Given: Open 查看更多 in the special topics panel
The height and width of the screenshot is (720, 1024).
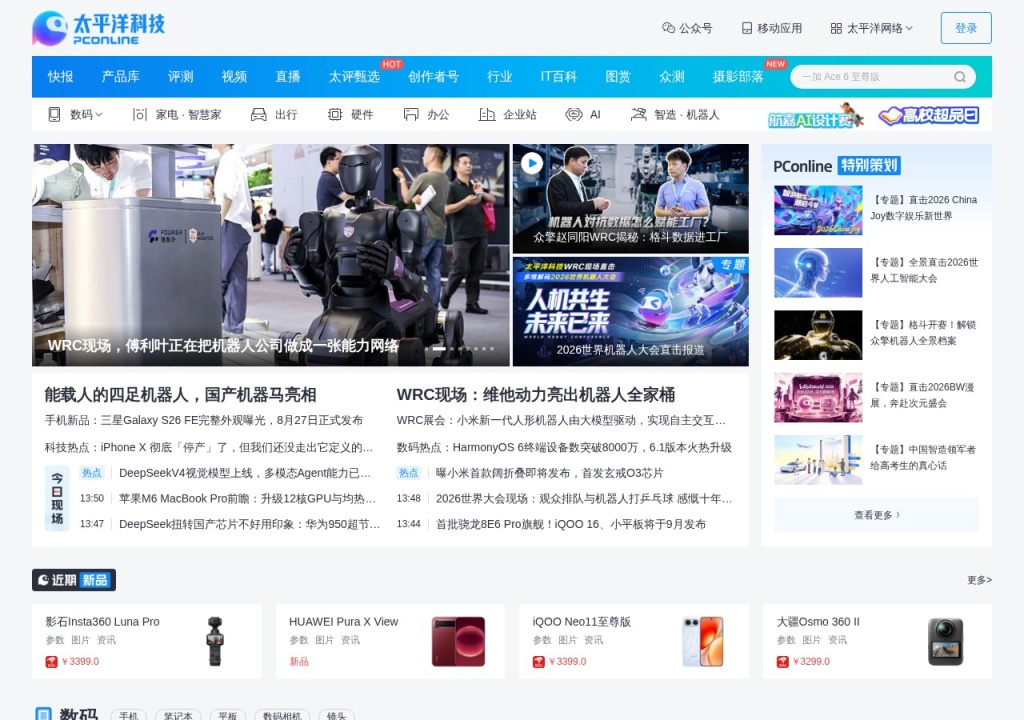Looking at the screenshot, I should pyautogui.click(x=876, y=515).
